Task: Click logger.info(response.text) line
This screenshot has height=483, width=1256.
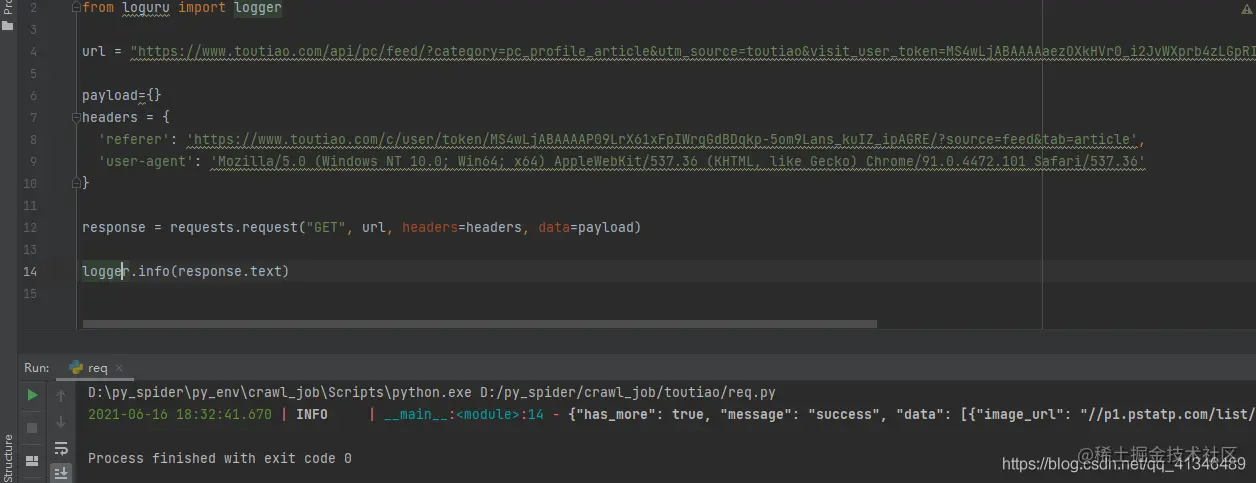Action: tap(185, 272)
